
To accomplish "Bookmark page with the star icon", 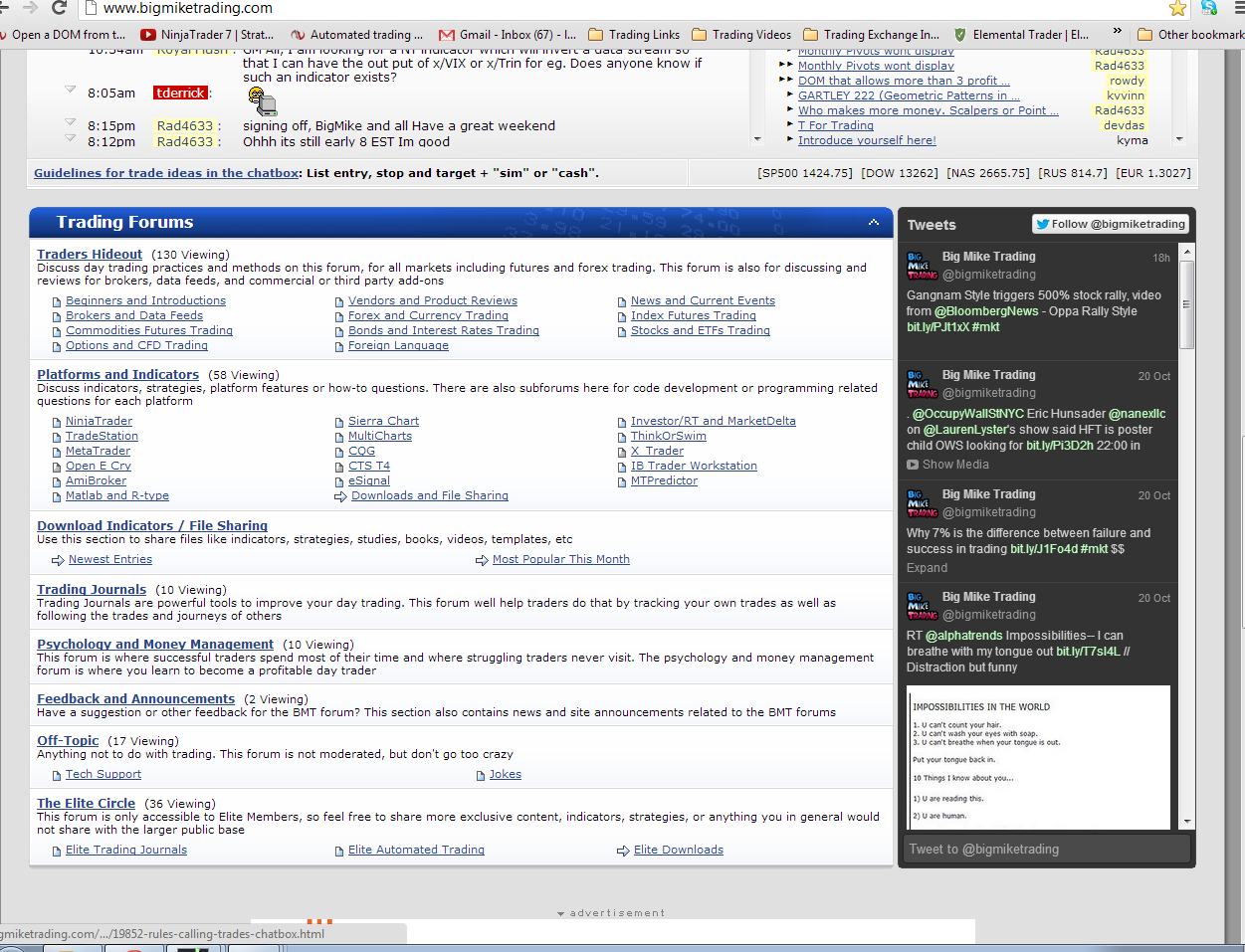I will click(1177, 8).
